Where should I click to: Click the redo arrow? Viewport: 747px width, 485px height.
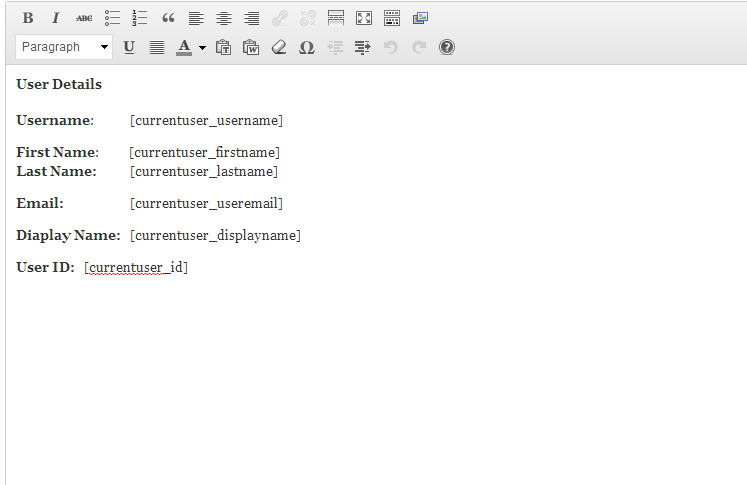point(419,47)
